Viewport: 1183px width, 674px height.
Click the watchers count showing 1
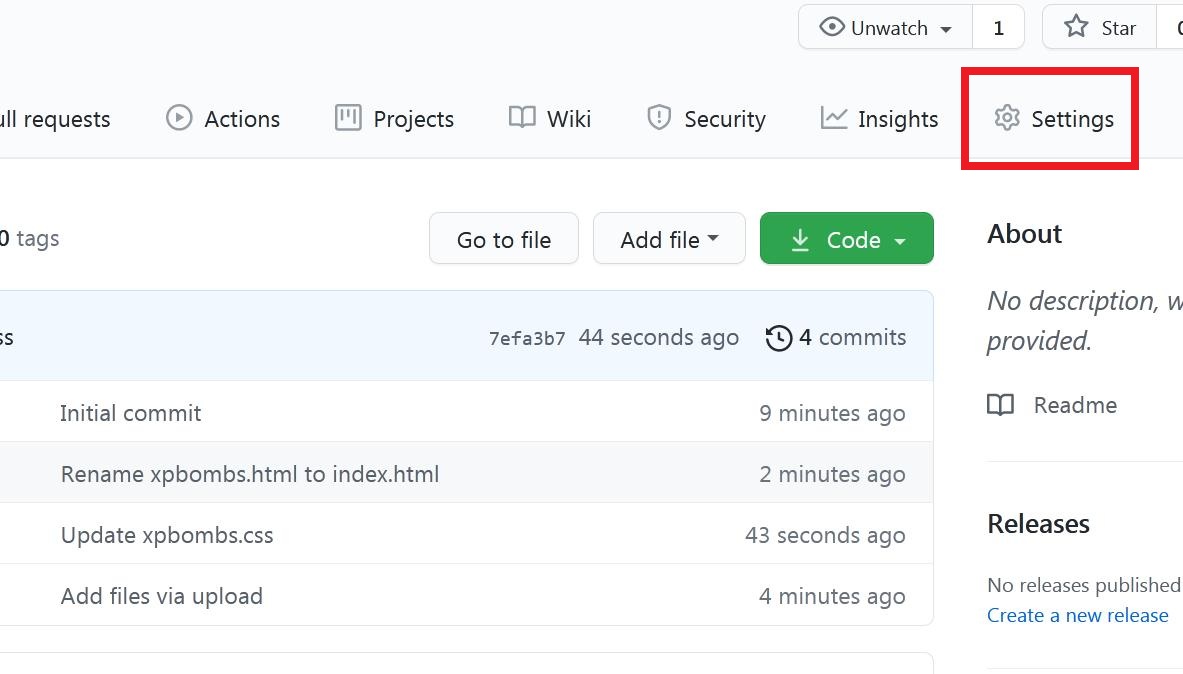(x=998, y=28)
